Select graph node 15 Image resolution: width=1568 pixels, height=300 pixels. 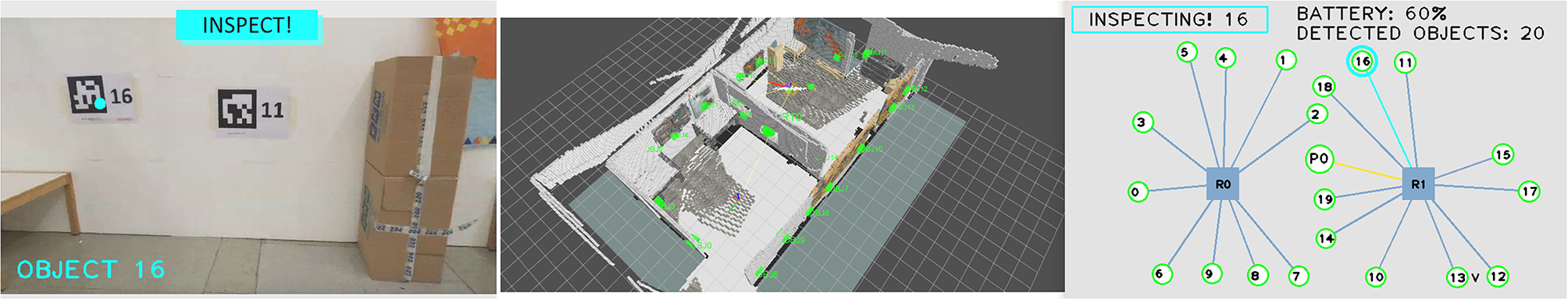click(1503, 155)
